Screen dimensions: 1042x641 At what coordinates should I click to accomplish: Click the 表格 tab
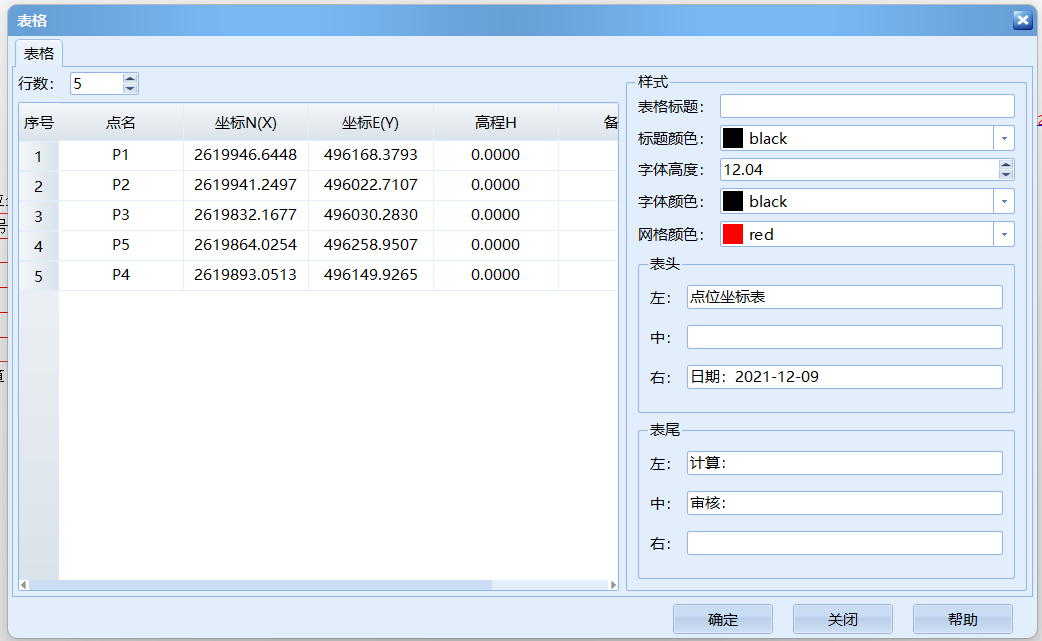pyautogui.click(x=39, y=53)
